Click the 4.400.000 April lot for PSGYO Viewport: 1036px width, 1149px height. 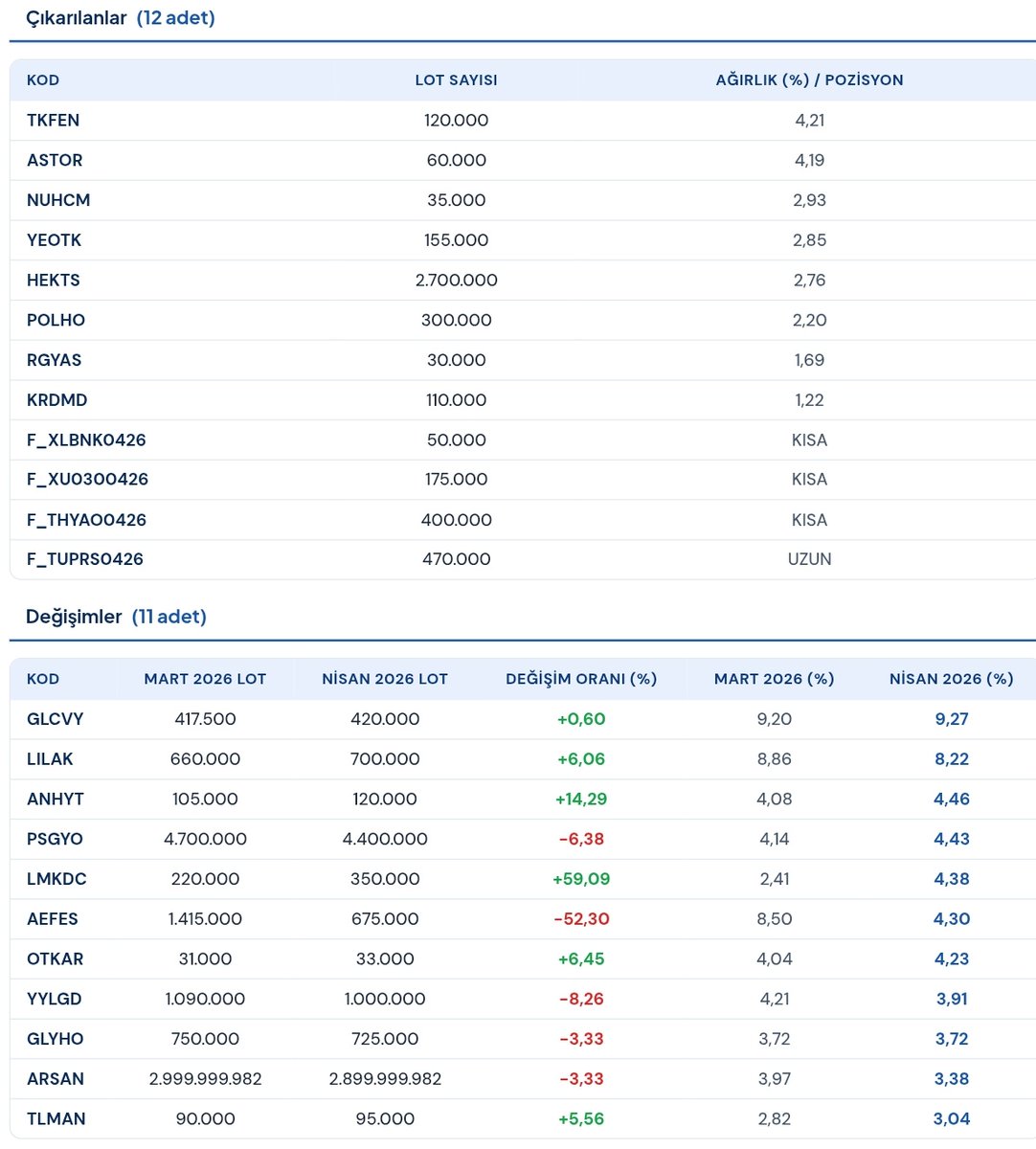tap(385, 839)
